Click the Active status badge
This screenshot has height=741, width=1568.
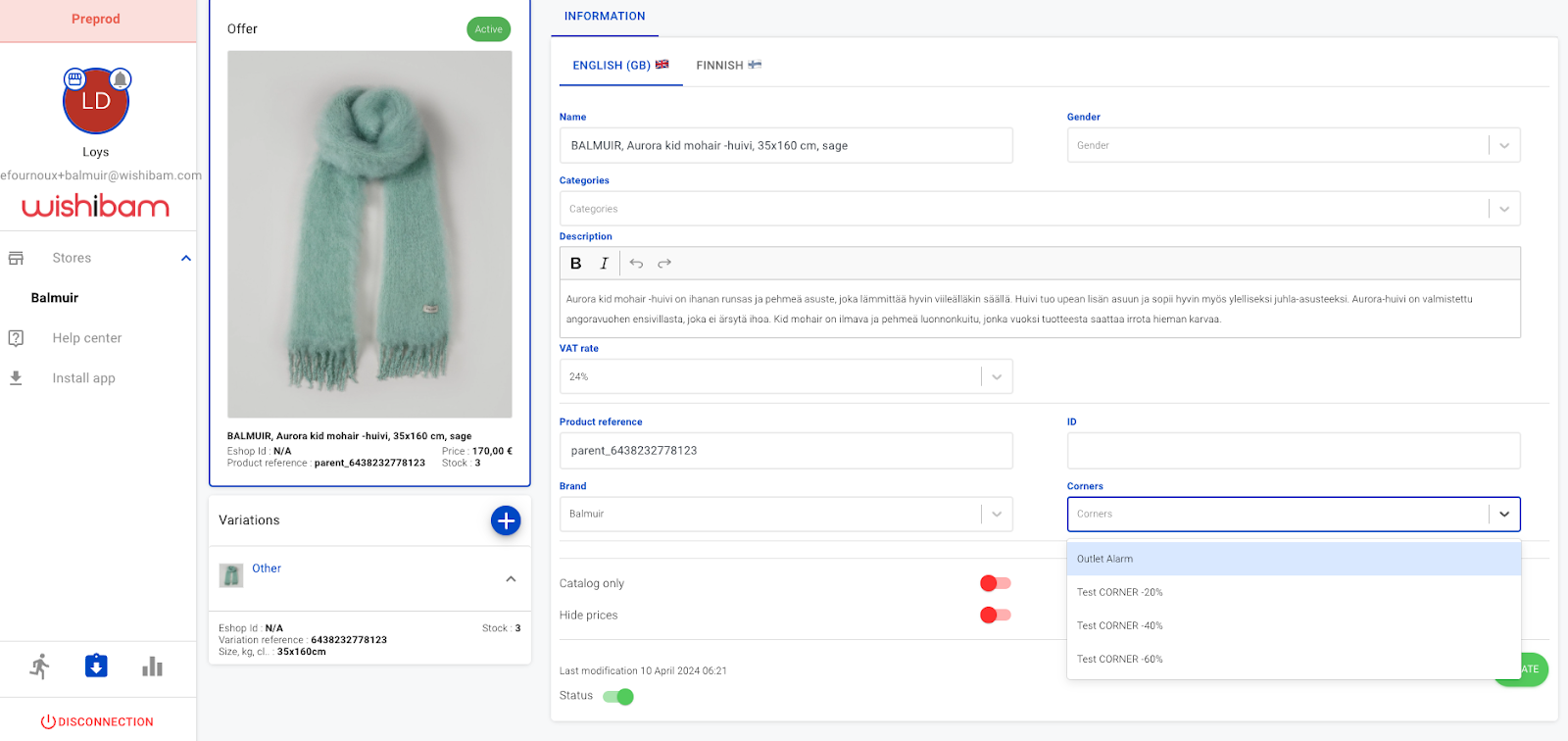[x=488, y=29]
